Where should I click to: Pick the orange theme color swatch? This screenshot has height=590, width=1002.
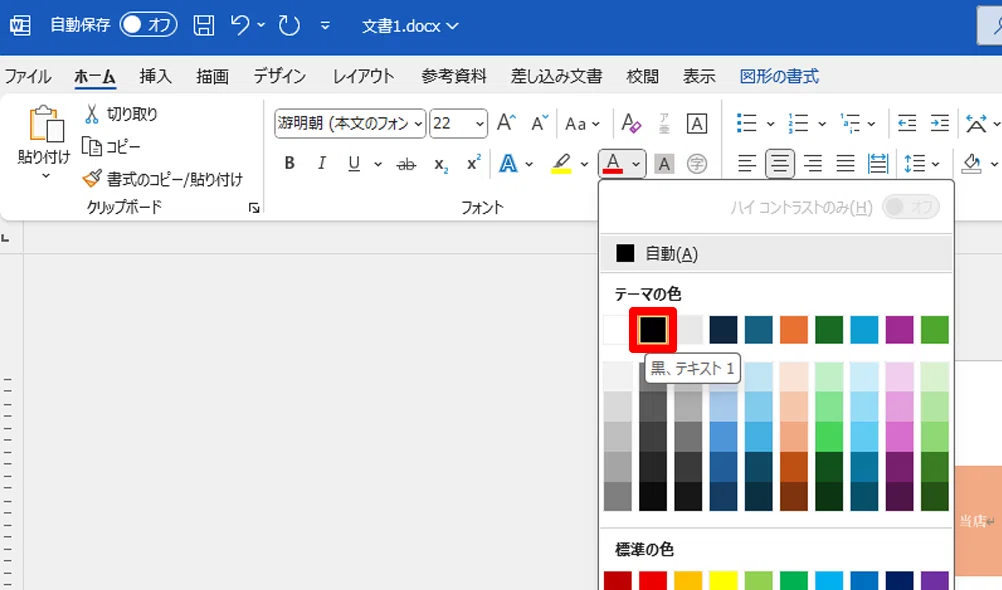[x=794, y=330]
